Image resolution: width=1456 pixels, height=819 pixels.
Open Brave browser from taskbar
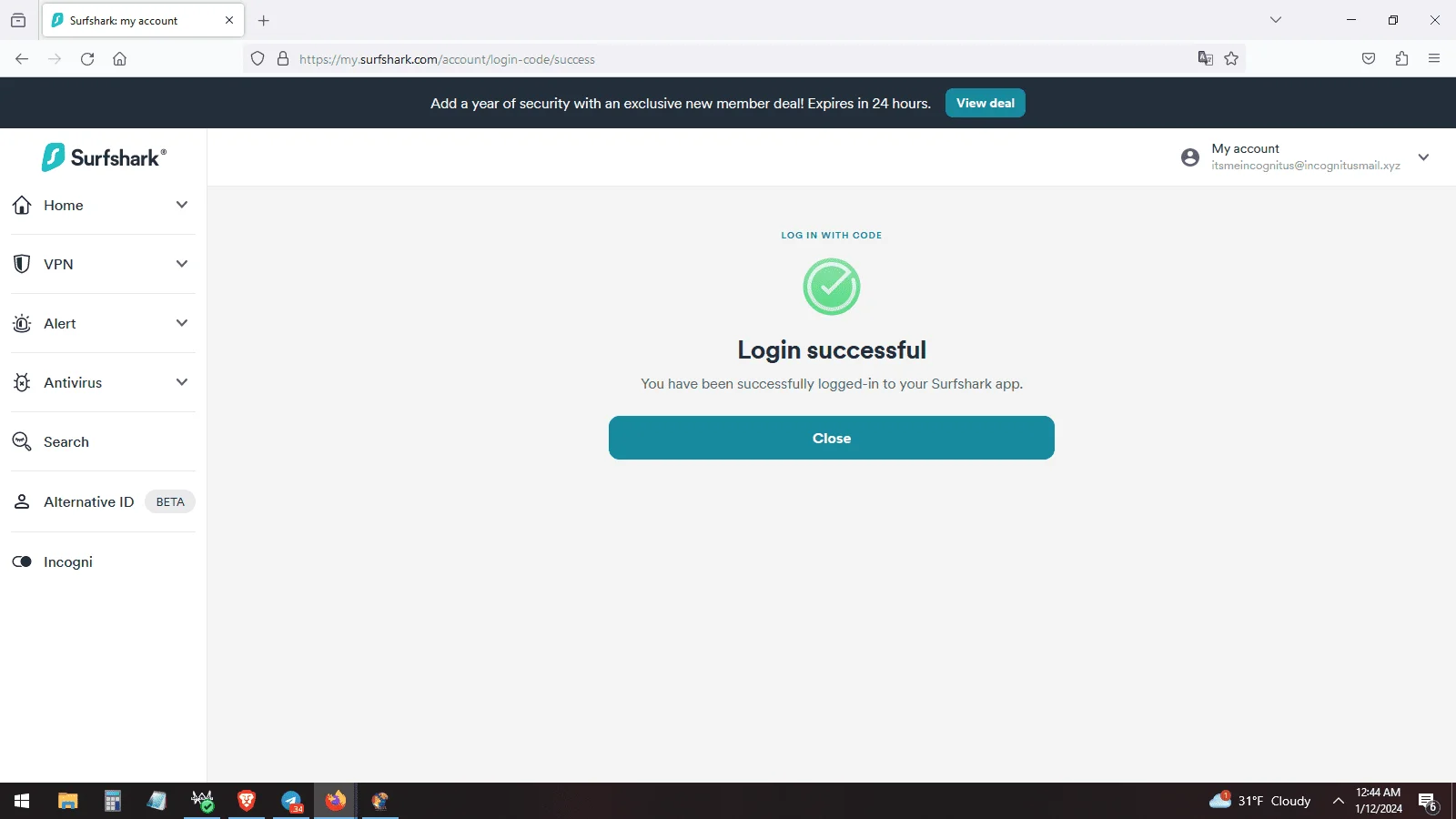click(247, 801)
